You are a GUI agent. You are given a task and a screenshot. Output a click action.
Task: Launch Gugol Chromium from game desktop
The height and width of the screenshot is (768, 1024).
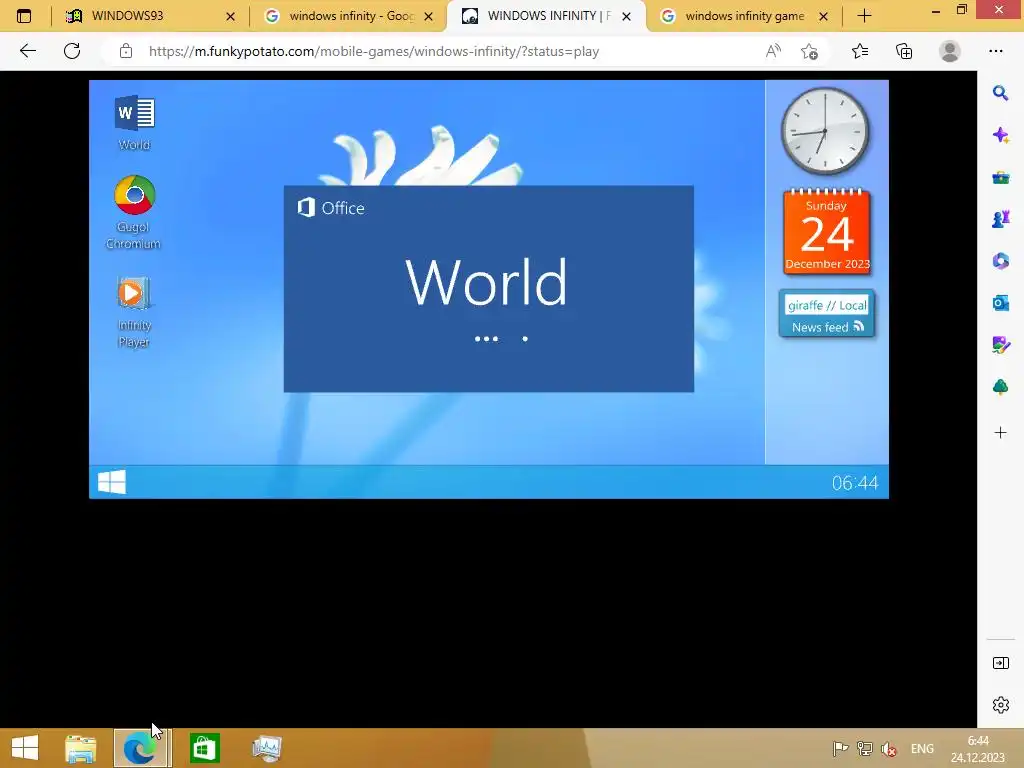click(134, 212)
